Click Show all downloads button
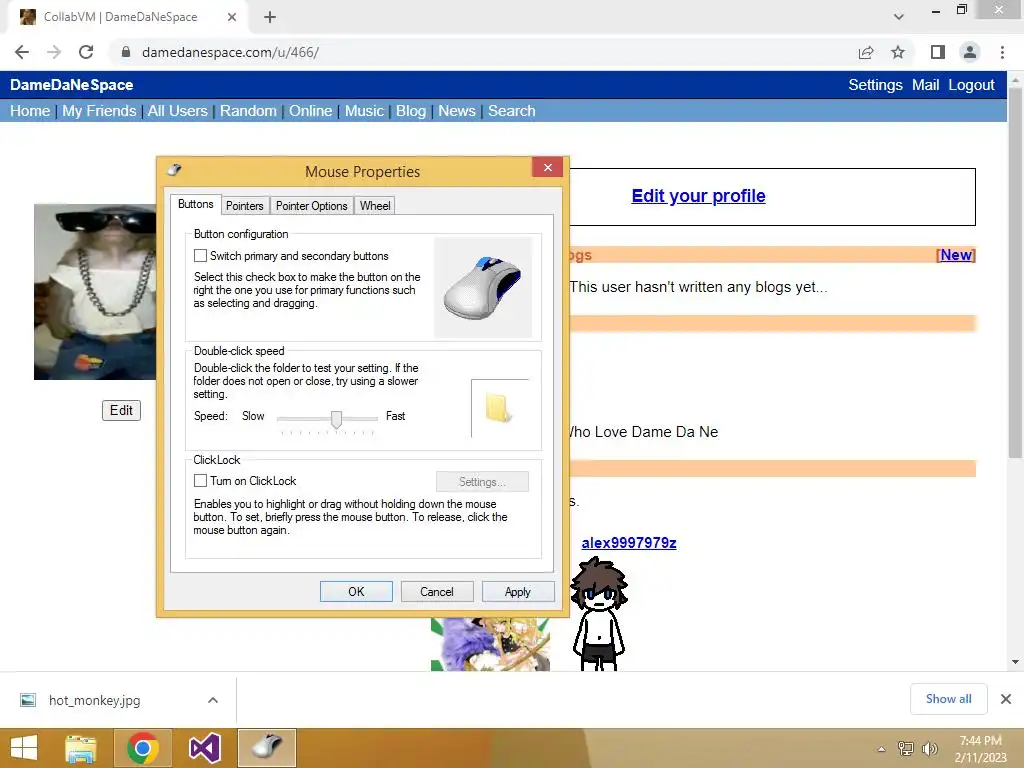 click(x=949, y=699)
